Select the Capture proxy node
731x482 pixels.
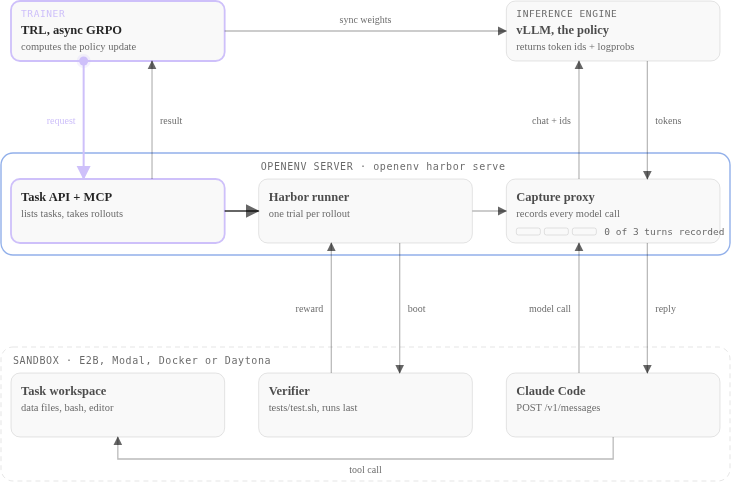(x=613, y=211)
